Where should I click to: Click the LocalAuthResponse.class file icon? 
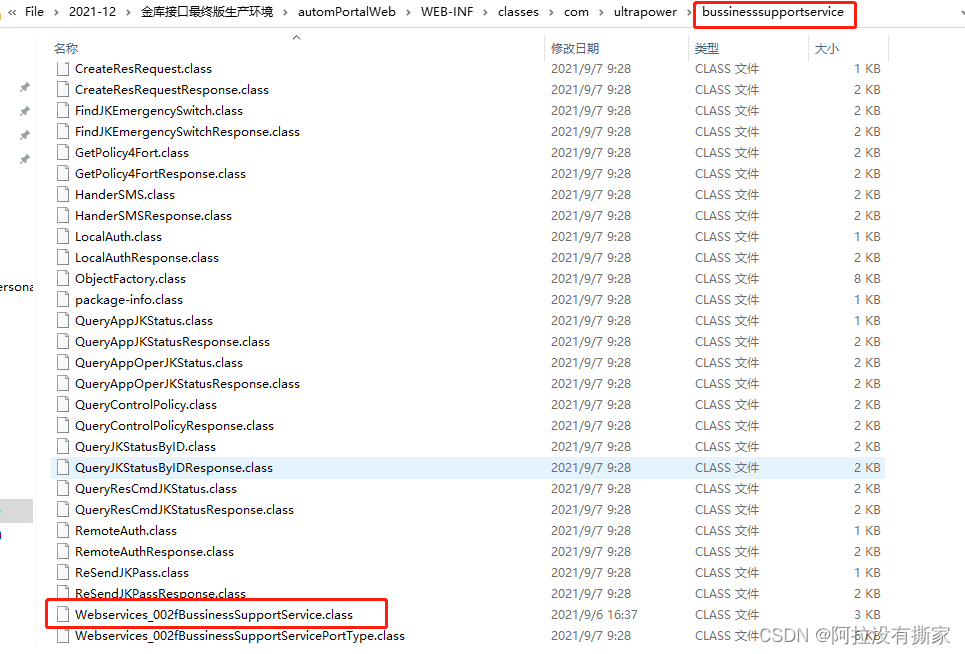pos(62,258)
